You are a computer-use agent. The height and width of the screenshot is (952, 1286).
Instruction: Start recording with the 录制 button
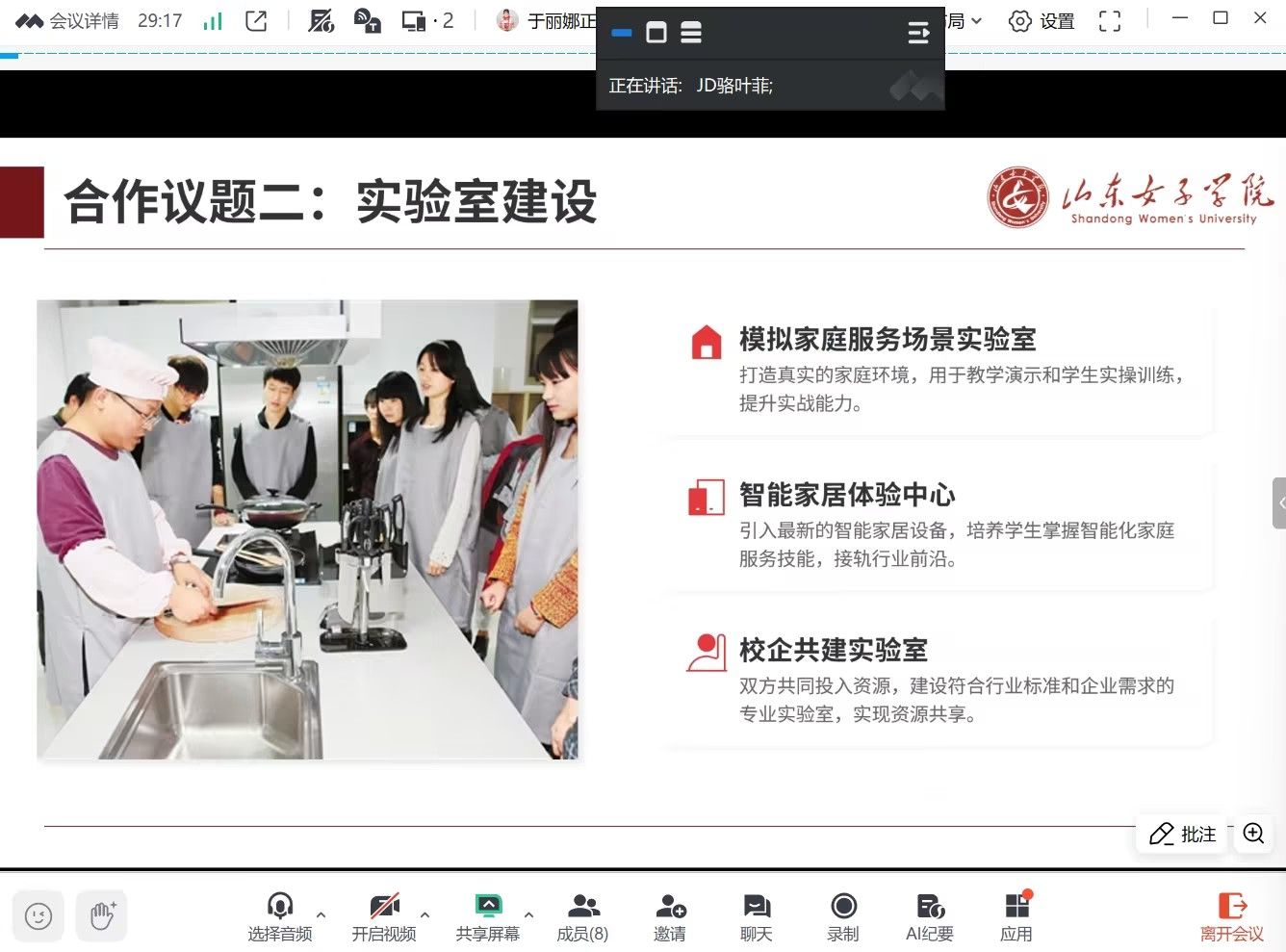click(x=843, y=917)
